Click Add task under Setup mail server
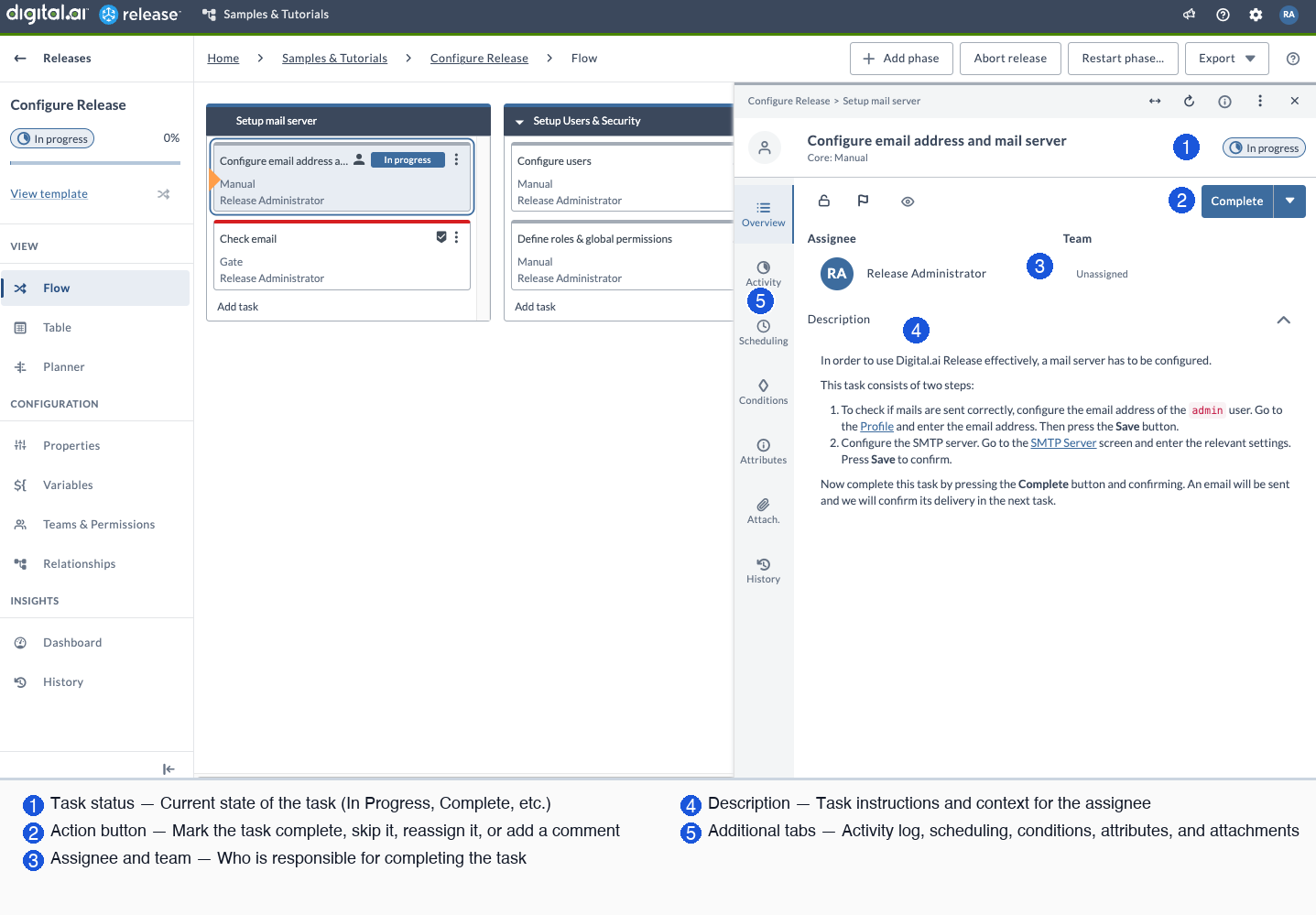Screen dimensions: 1316x915 click(238, 307)
